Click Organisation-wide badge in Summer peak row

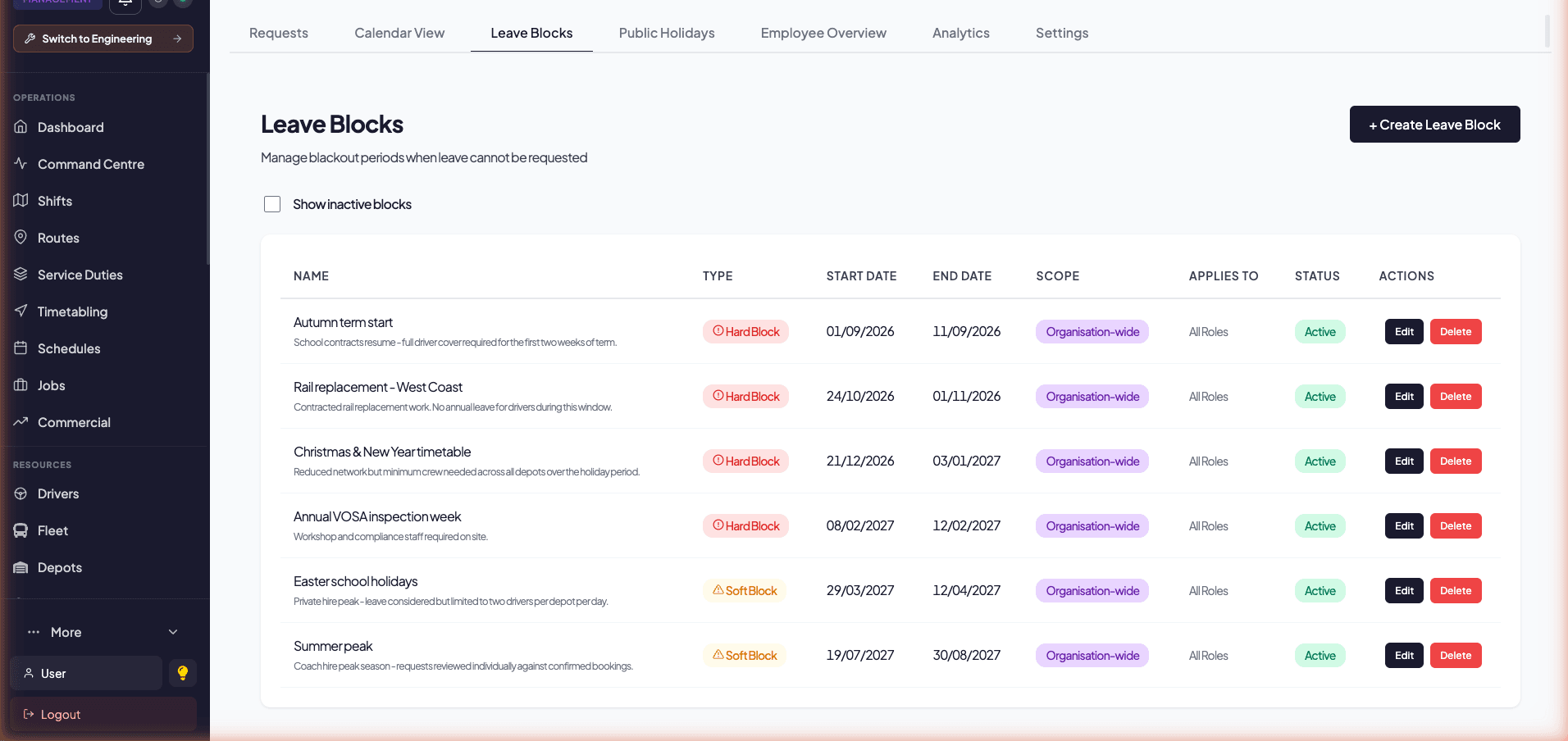coord(1092,656)
